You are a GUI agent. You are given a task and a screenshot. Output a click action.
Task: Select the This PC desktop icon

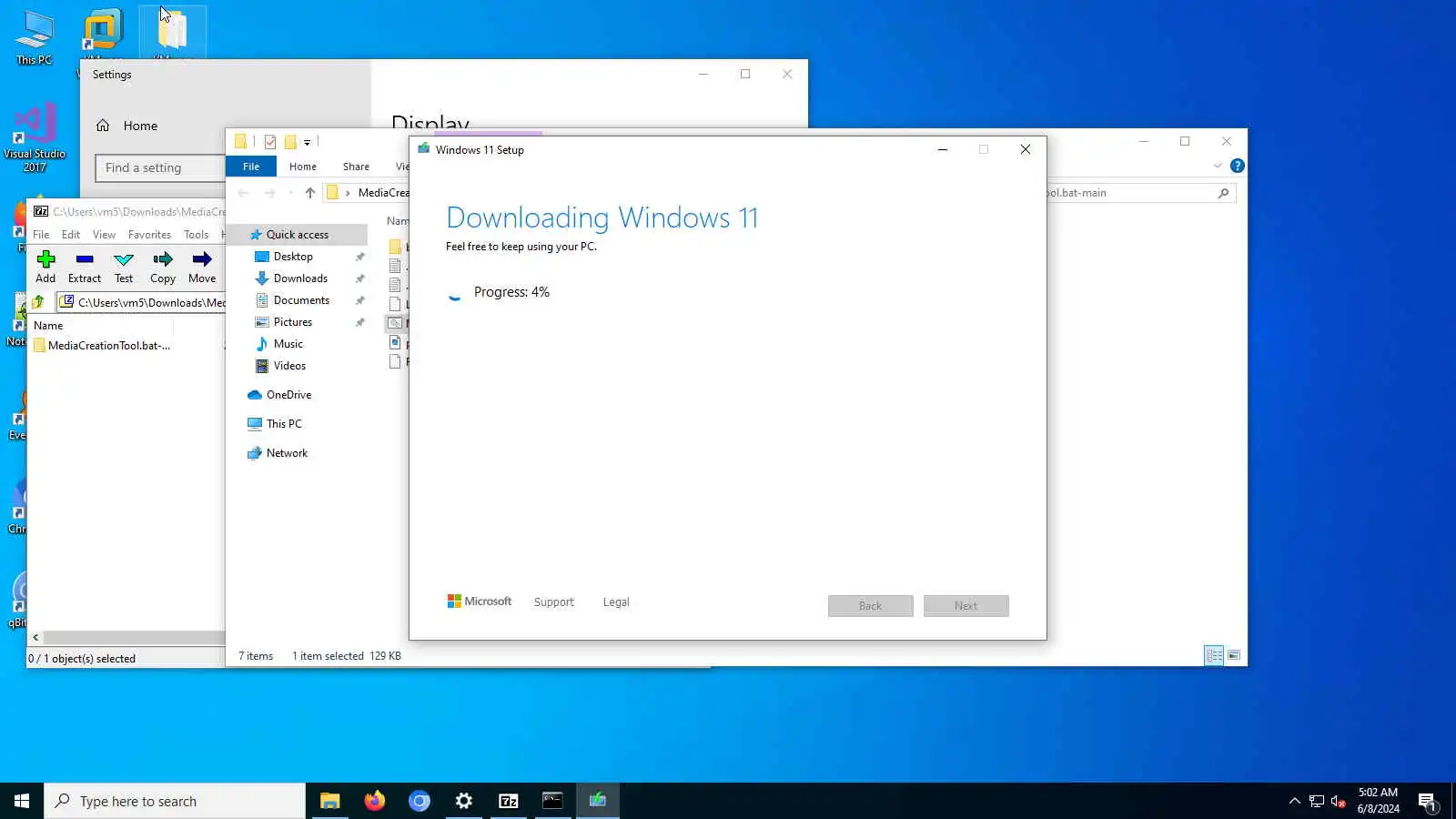(x=35, y=38)
